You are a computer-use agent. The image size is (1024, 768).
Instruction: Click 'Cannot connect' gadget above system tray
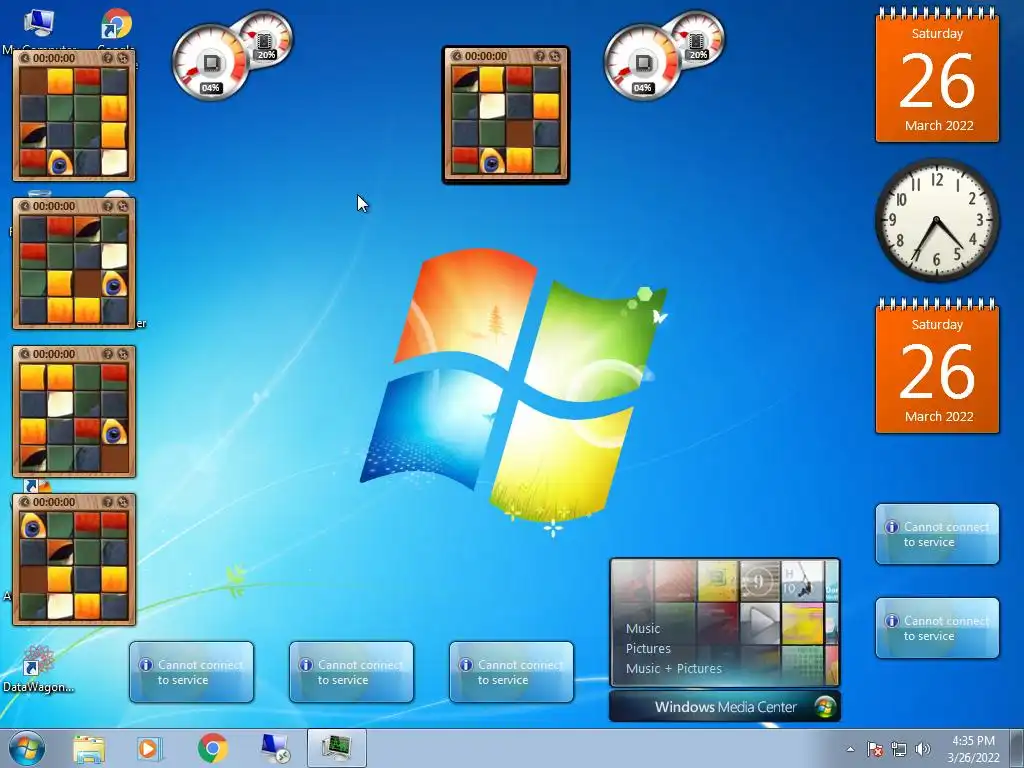[x=937, y=628]
